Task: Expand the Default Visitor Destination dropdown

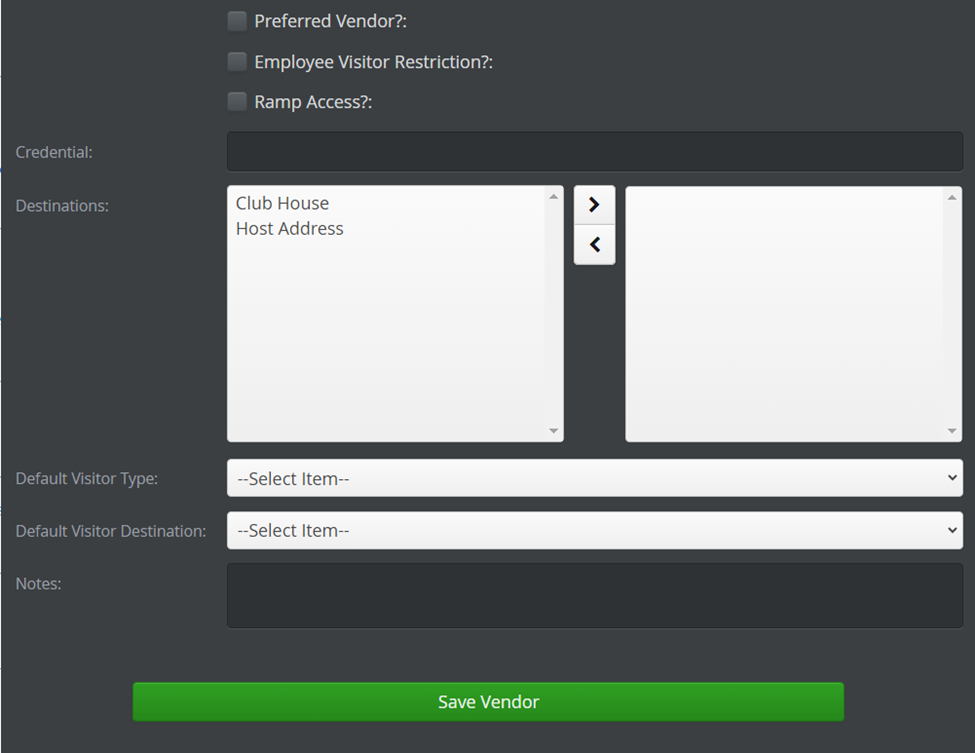Action: (594, 530)
